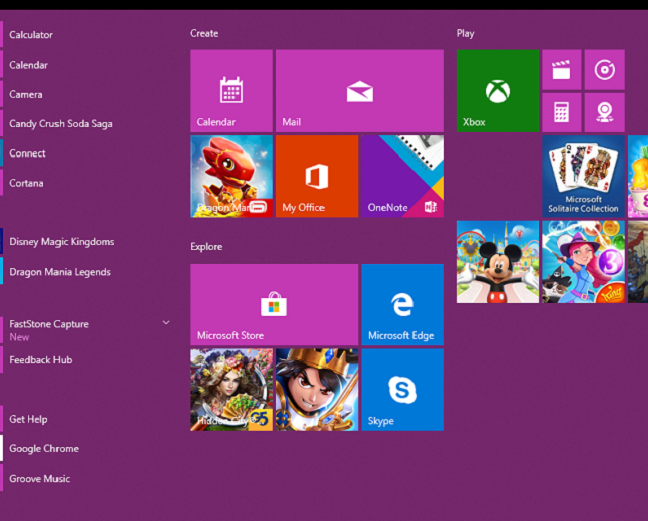Open the small Calculator tile
The height and width of the screenshot is (521, 648).
click(x=562, y=112)
